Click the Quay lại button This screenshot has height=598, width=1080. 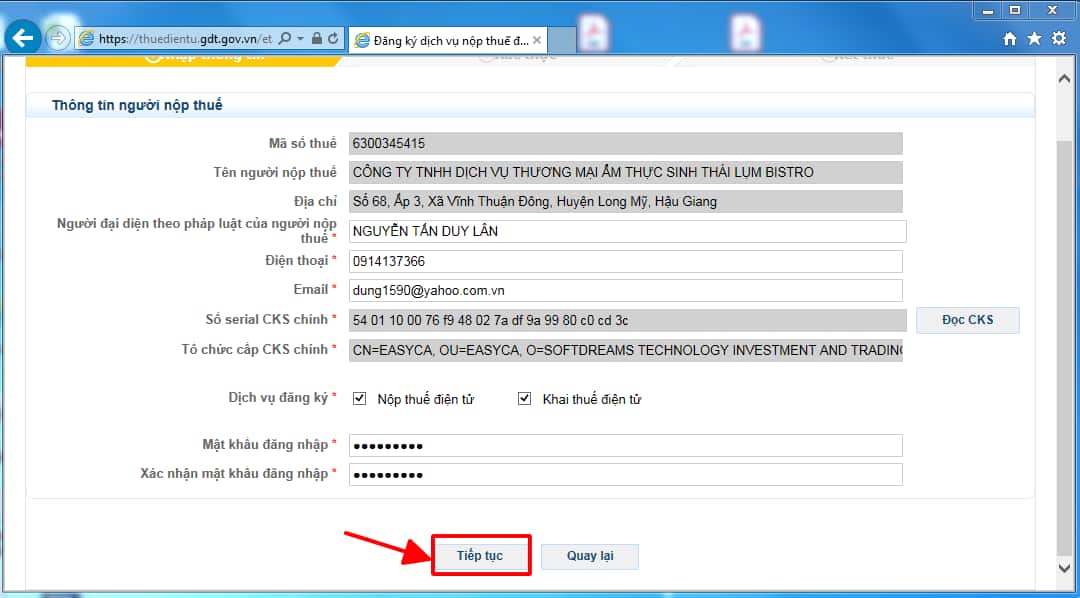click(589, 556)
